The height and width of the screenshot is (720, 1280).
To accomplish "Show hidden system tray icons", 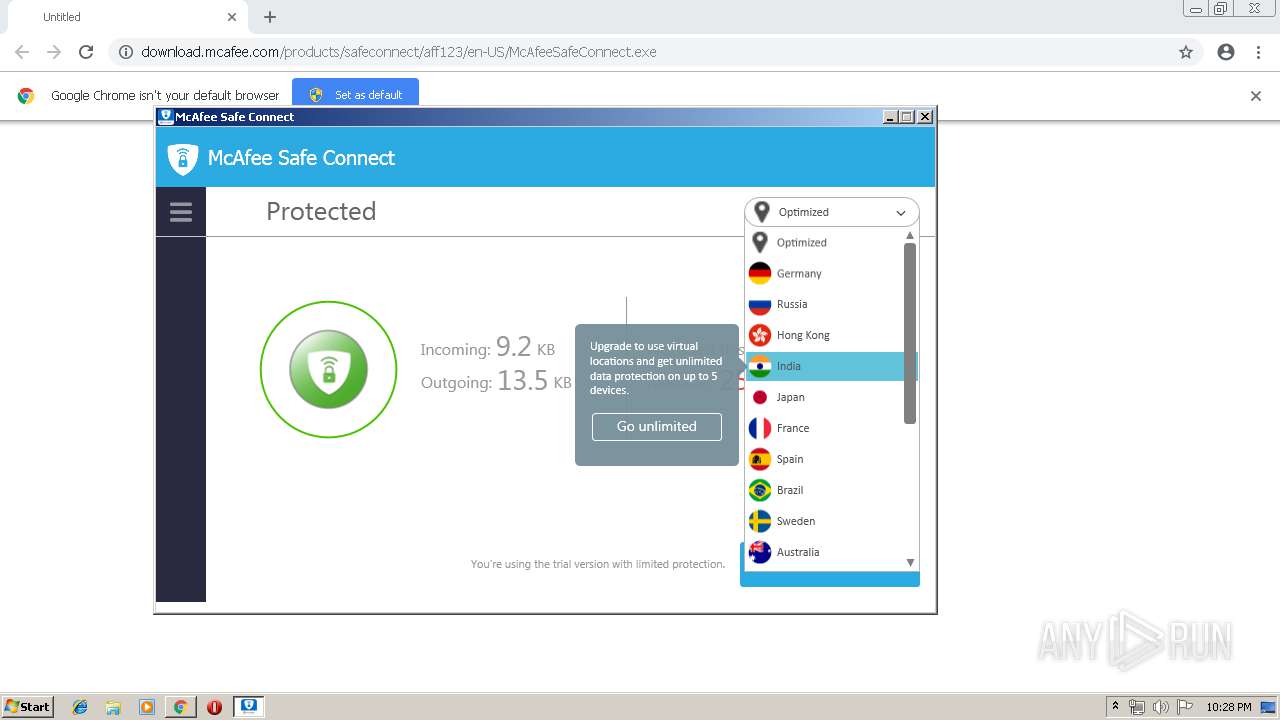I will point(1115,707).
